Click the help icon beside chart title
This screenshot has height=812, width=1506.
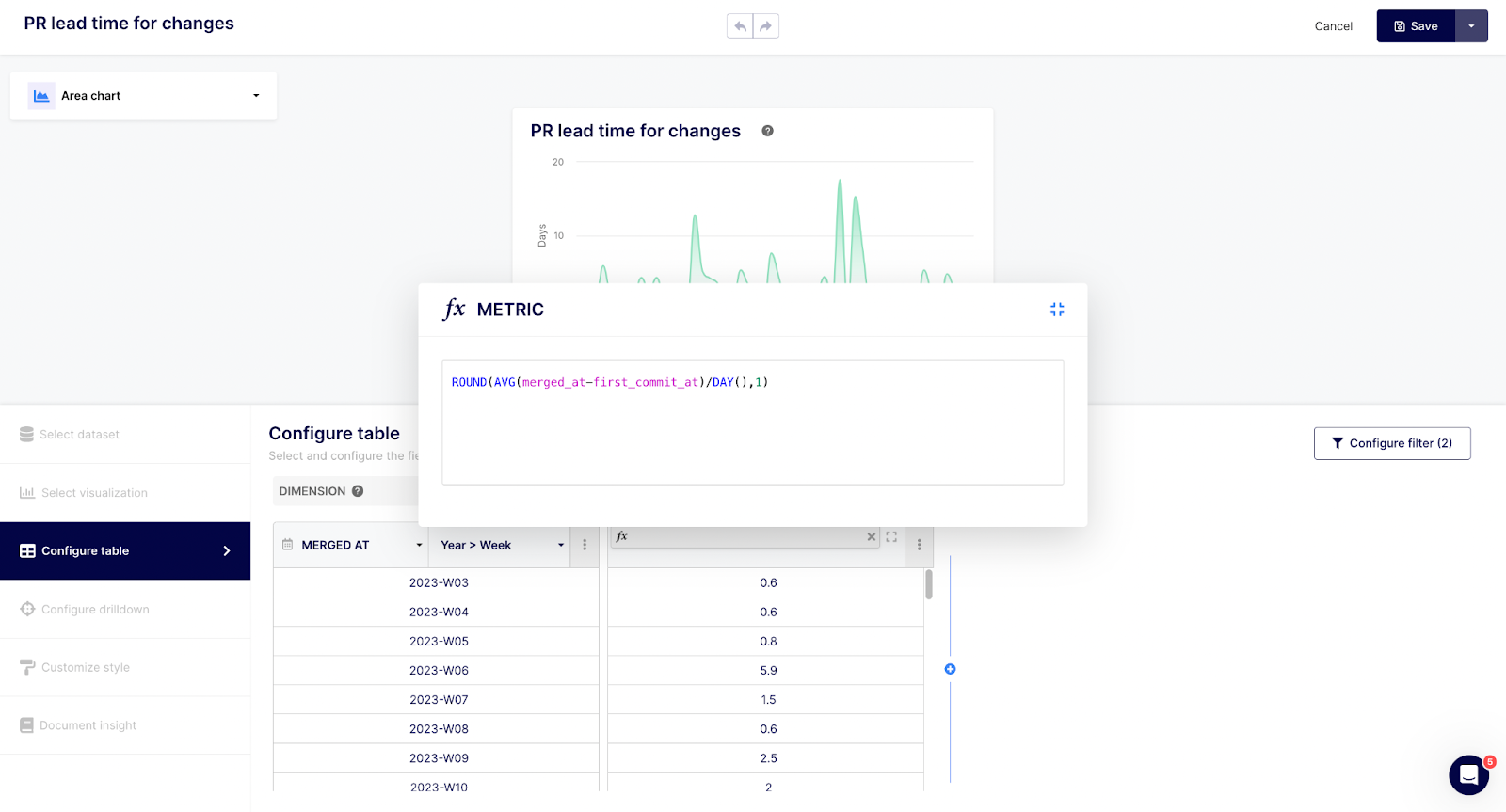click(767, 131)
